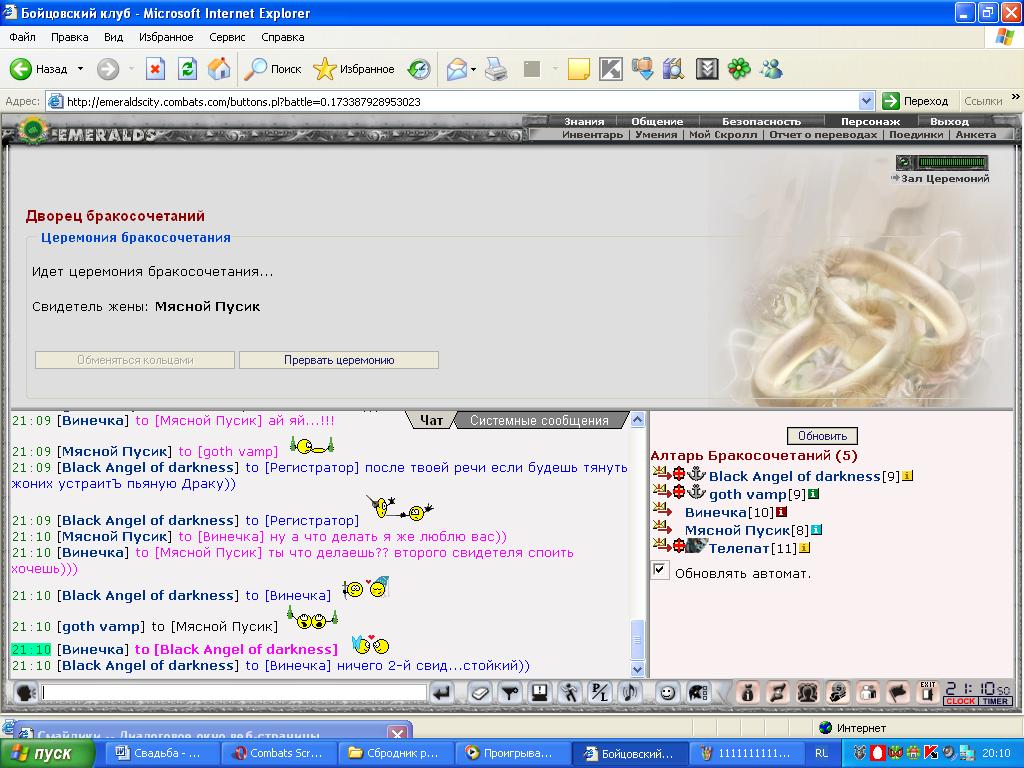The image size is (1024, 768).
Task: Open the Отчет о переводах link
Action: [823, 135]
